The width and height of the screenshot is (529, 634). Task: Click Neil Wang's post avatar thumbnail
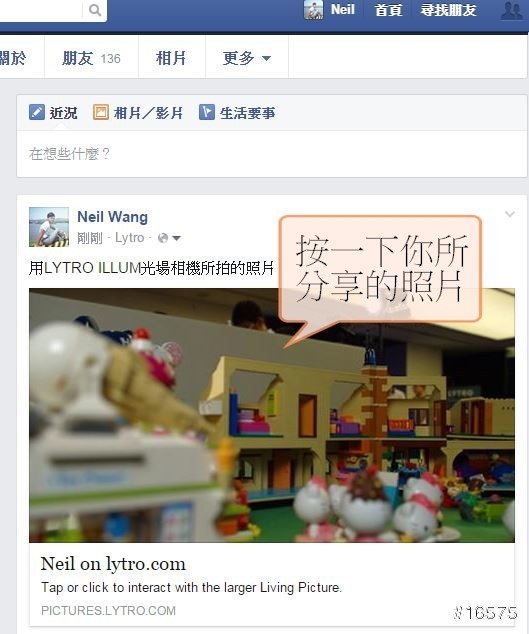click(49, 227)
